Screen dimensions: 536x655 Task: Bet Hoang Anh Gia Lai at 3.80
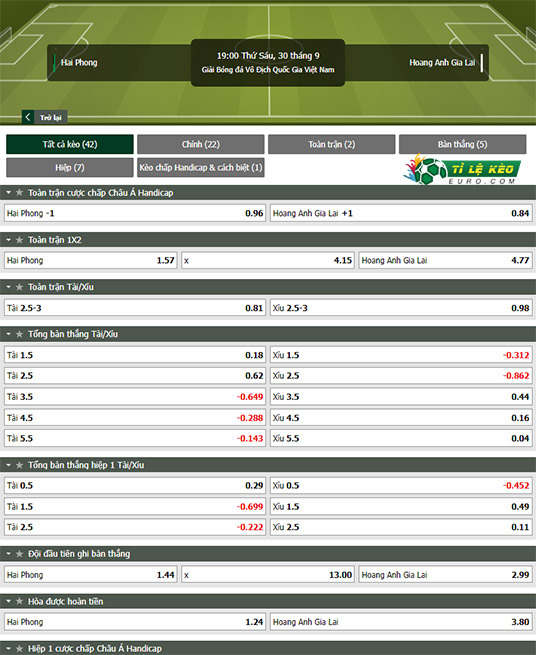tap(401, 622)
